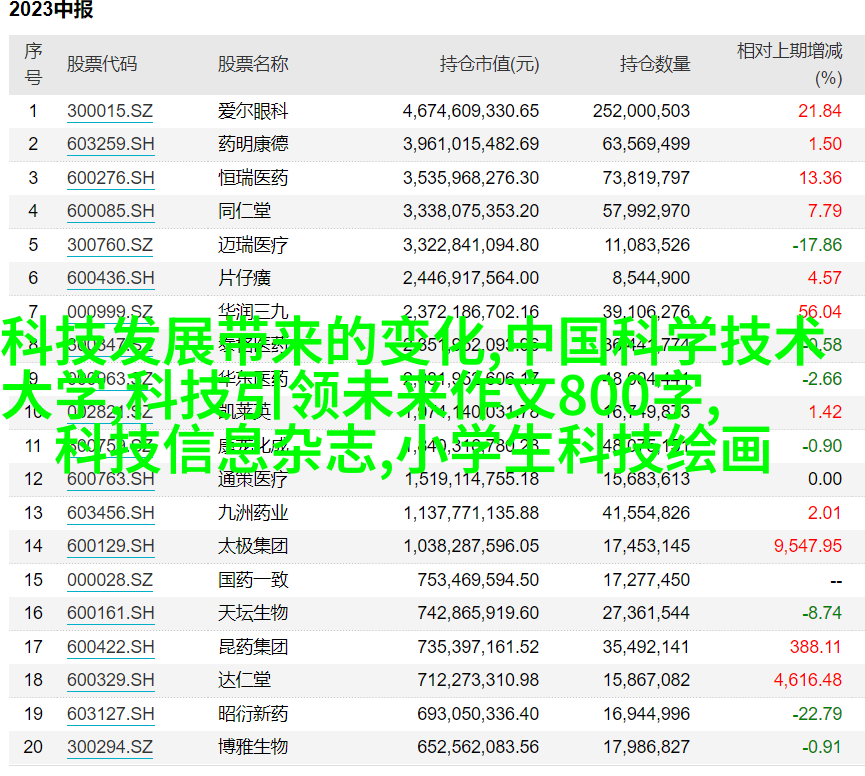Click the stock name 药明康德
Viewport: 865px width, 776px height.
click(253, 145)
